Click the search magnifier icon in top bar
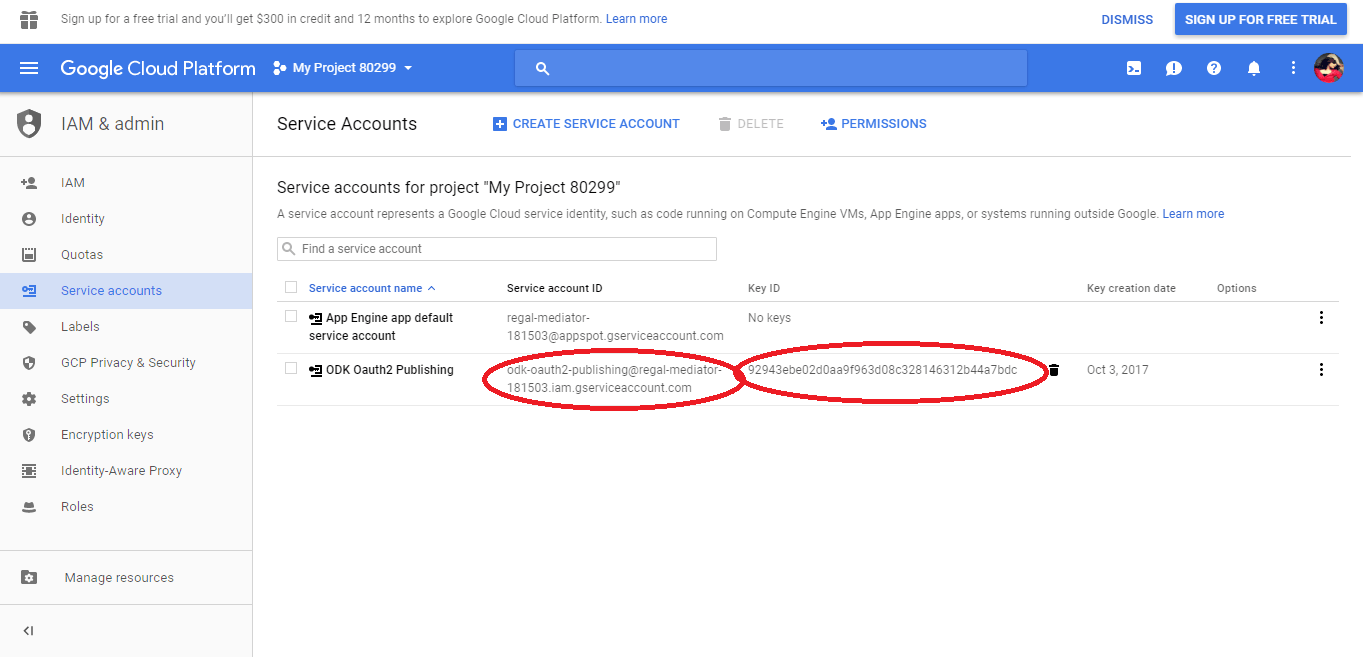The image size is (1363, 657). pyautogui.click(x=543, y=68)
